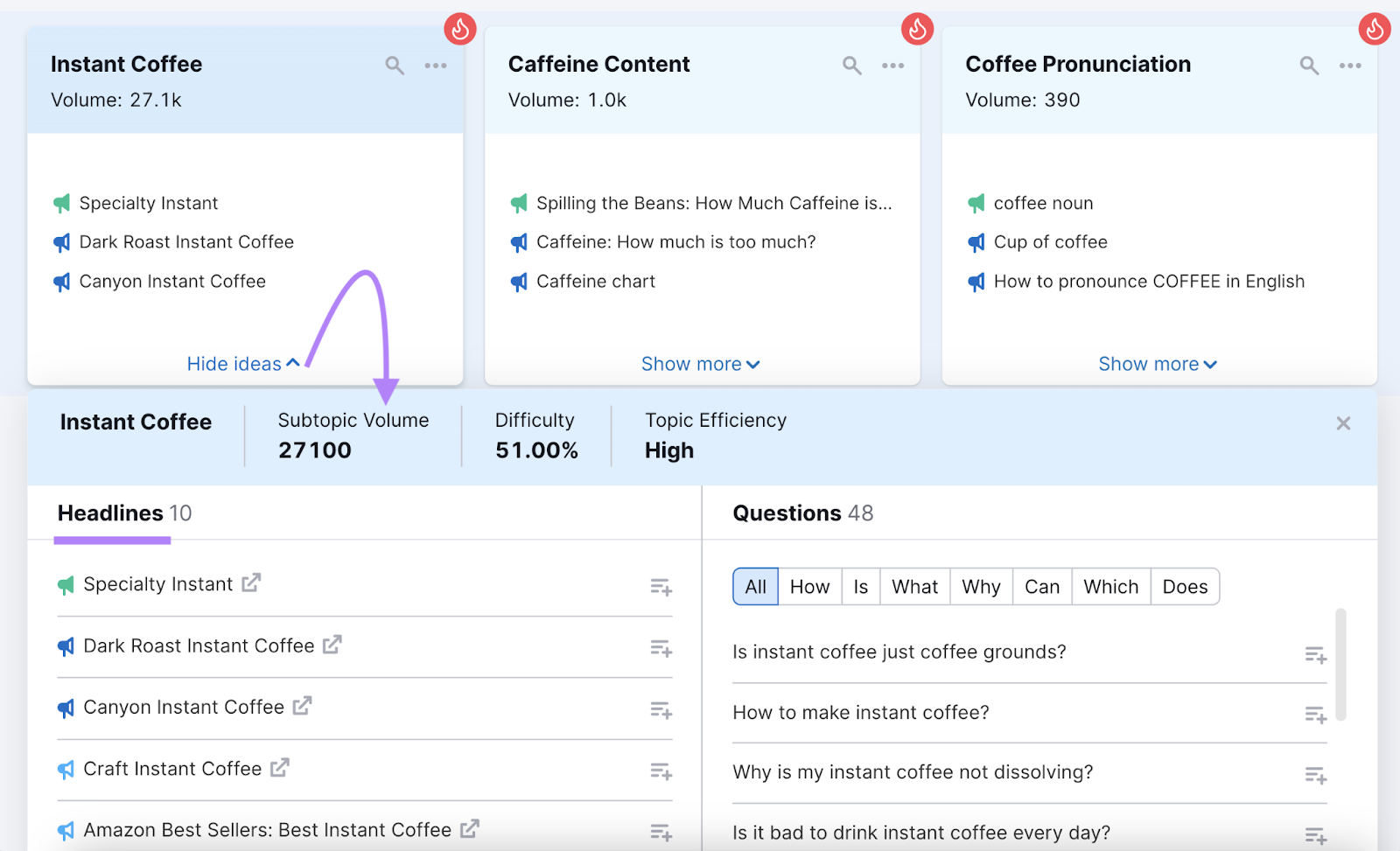Click the search magnifier on Instant Coffee card
Screen dimensions: 1400x851
[x=394, y=65]
